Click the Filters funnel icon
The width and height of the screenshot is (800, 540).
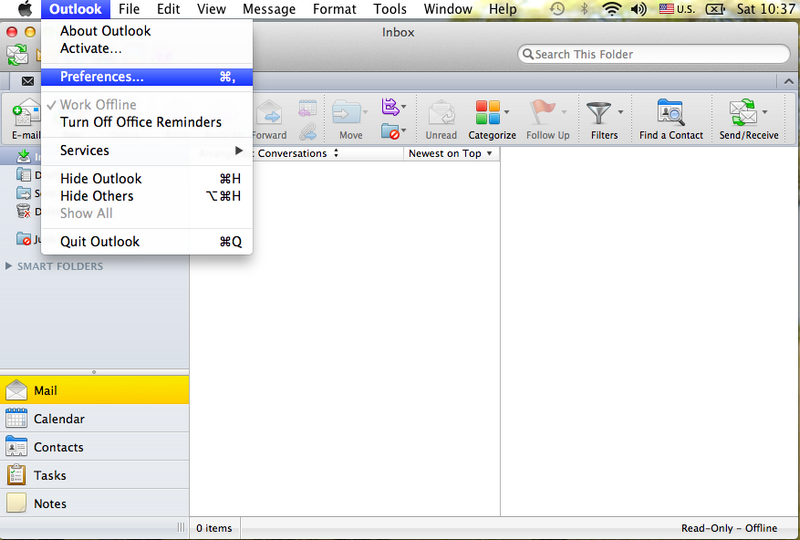tap(598, 112)
